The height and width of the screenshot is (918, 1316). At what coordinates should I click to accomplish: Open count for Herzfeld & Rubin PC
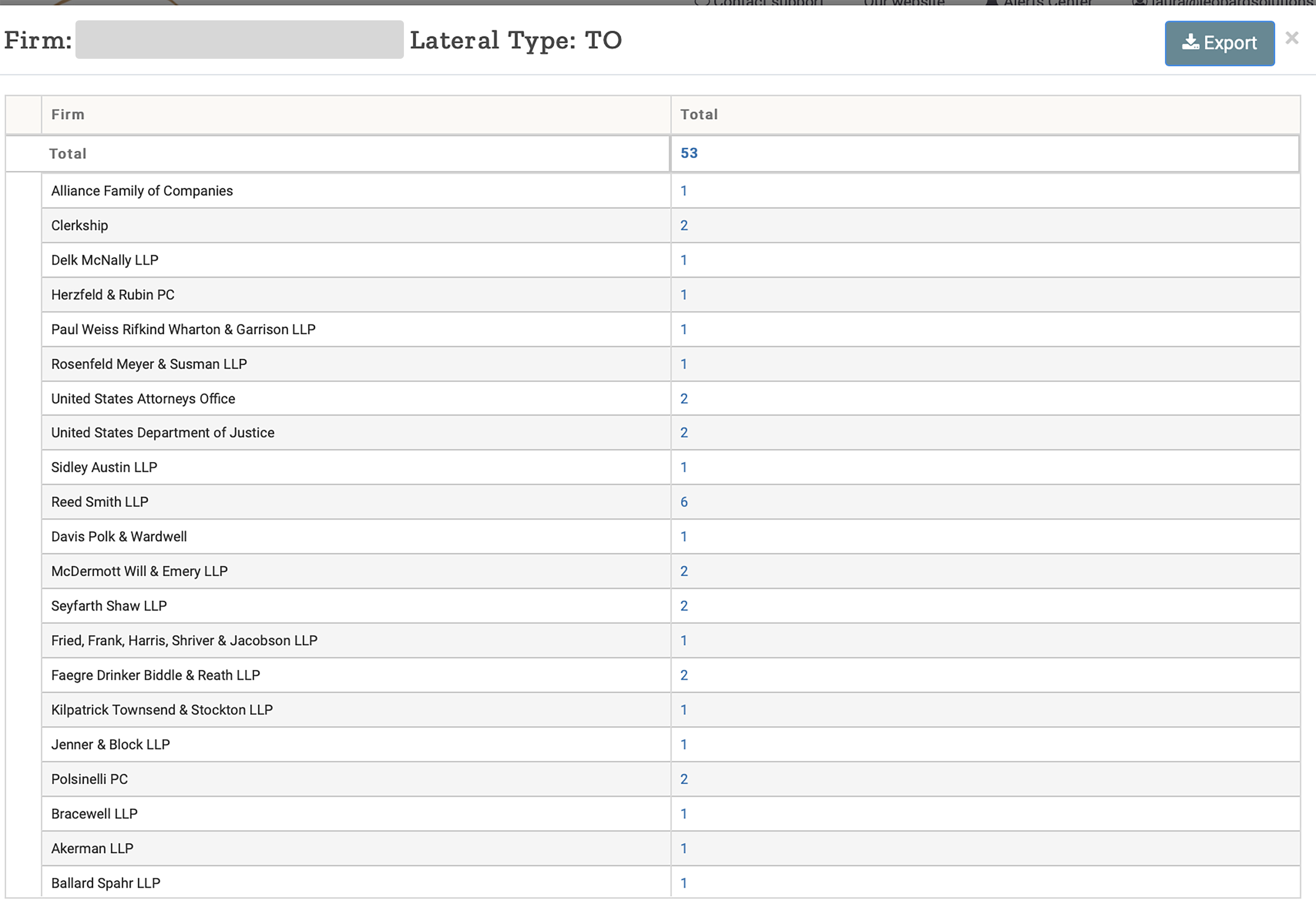(684, 295)
